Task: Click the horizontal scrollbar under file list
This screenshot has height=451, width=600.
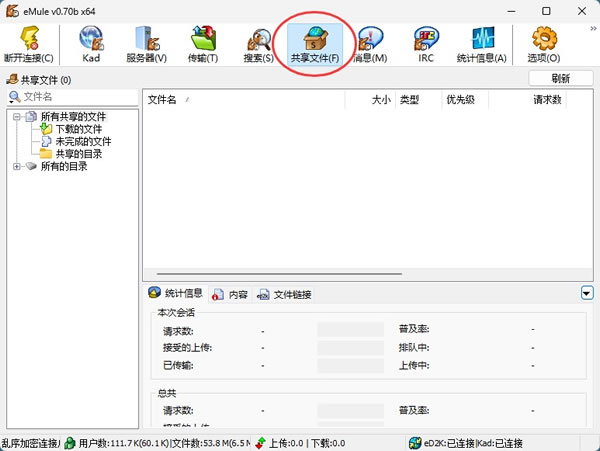Action: coord(279,274)
